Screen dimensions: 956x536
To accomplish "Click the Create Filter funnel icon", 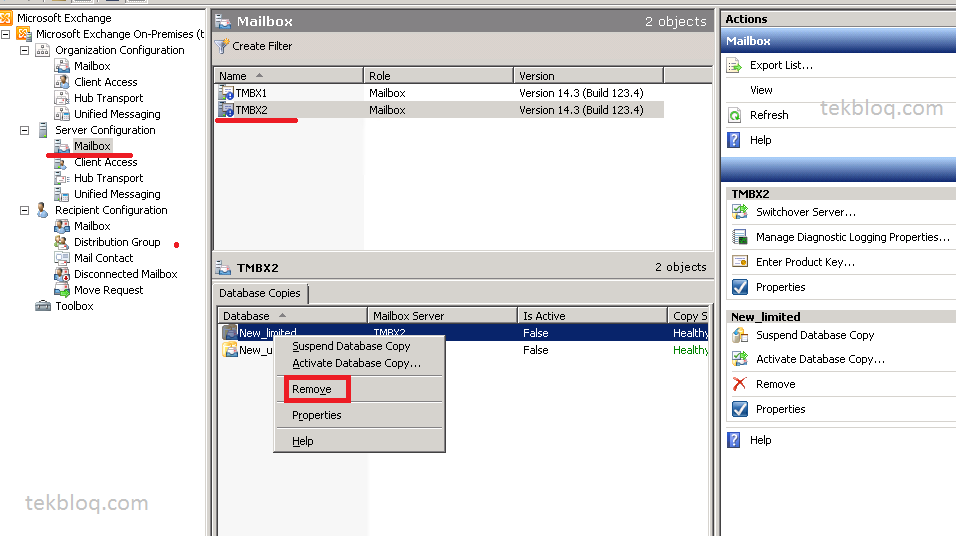I will (x=222, y=46).
